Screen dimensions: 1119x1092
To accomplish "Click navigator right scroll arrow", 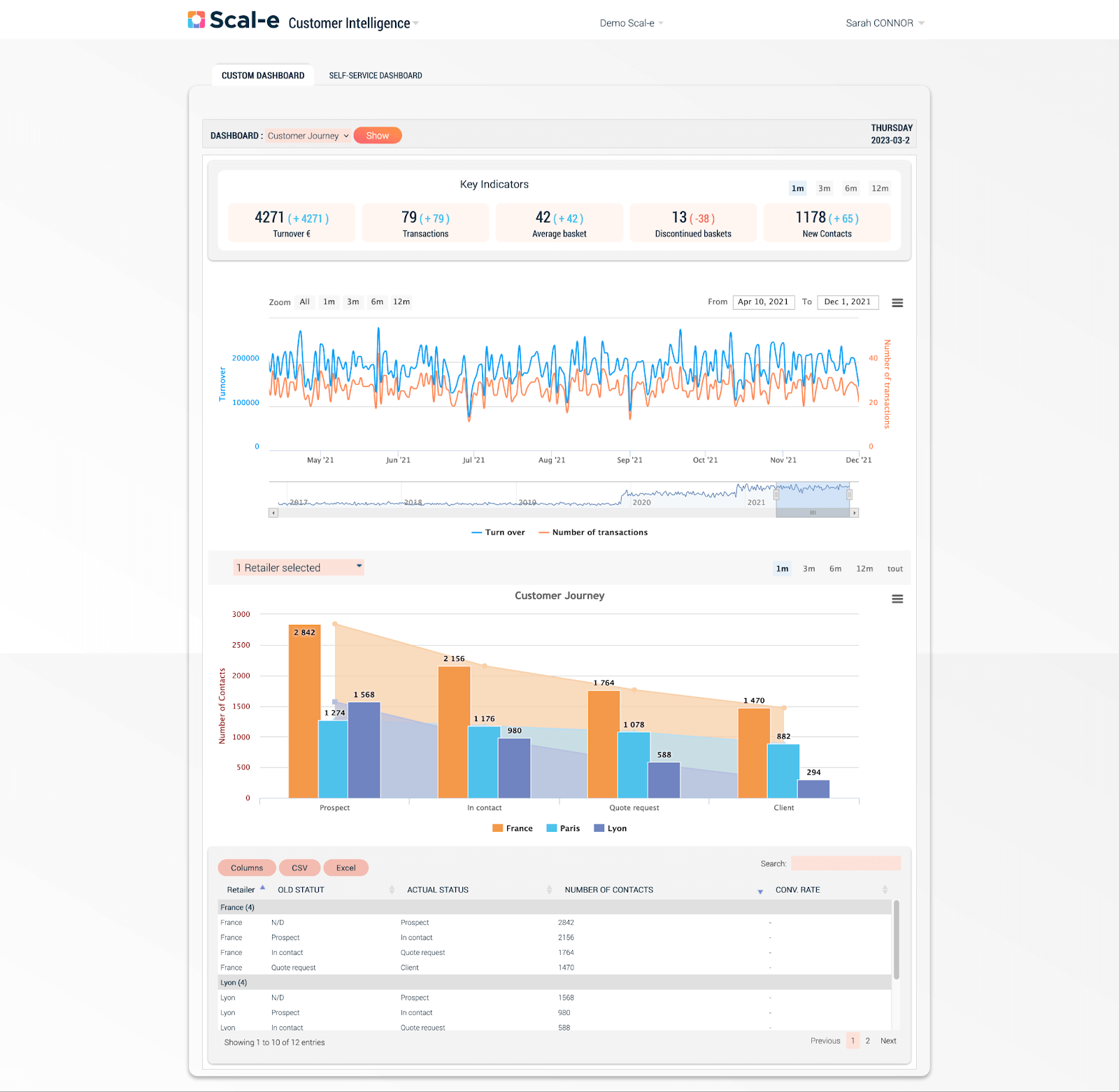I will (854, 513).
